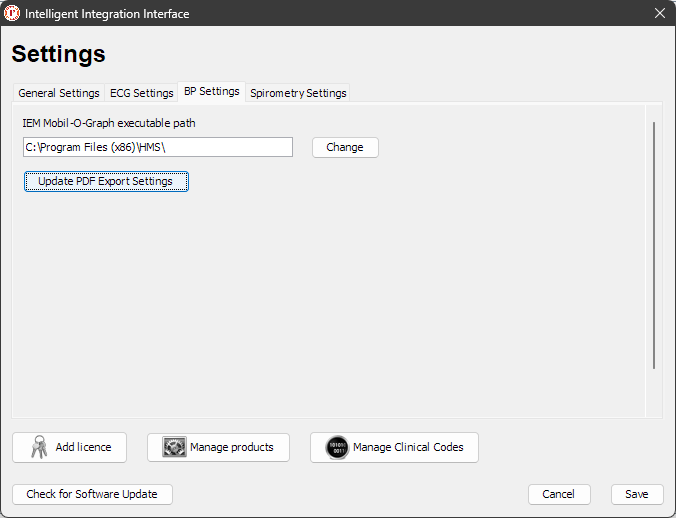Click the IEM Mobil-O-Graph executable path field
676x518 pixels.
click(x=158, y=147)
